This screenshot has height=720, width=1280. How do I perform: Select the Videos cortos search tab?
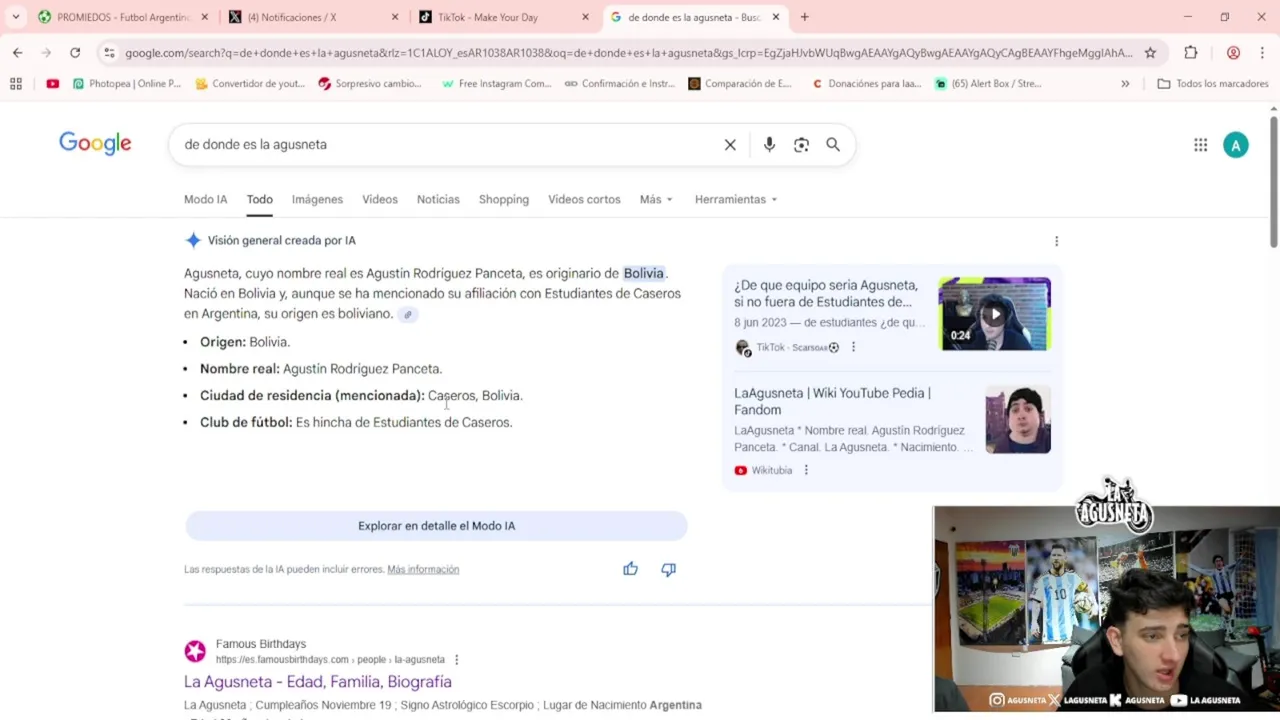click(584, 200)
